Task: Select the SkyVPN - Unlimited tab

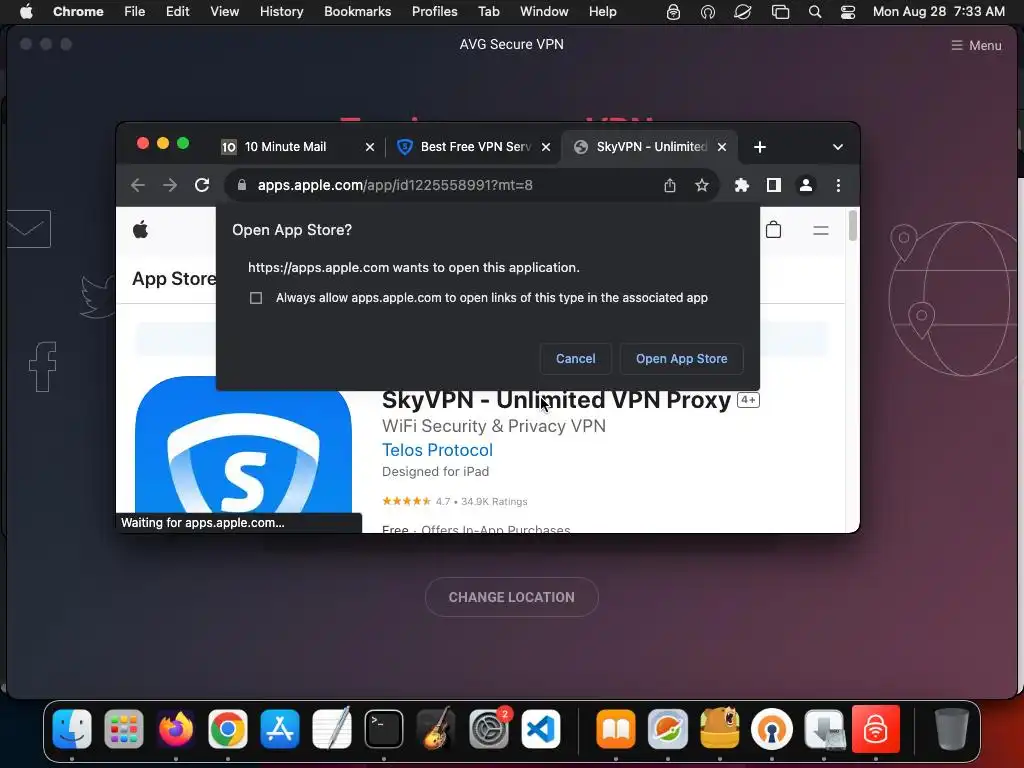Action: pos(651,147)
